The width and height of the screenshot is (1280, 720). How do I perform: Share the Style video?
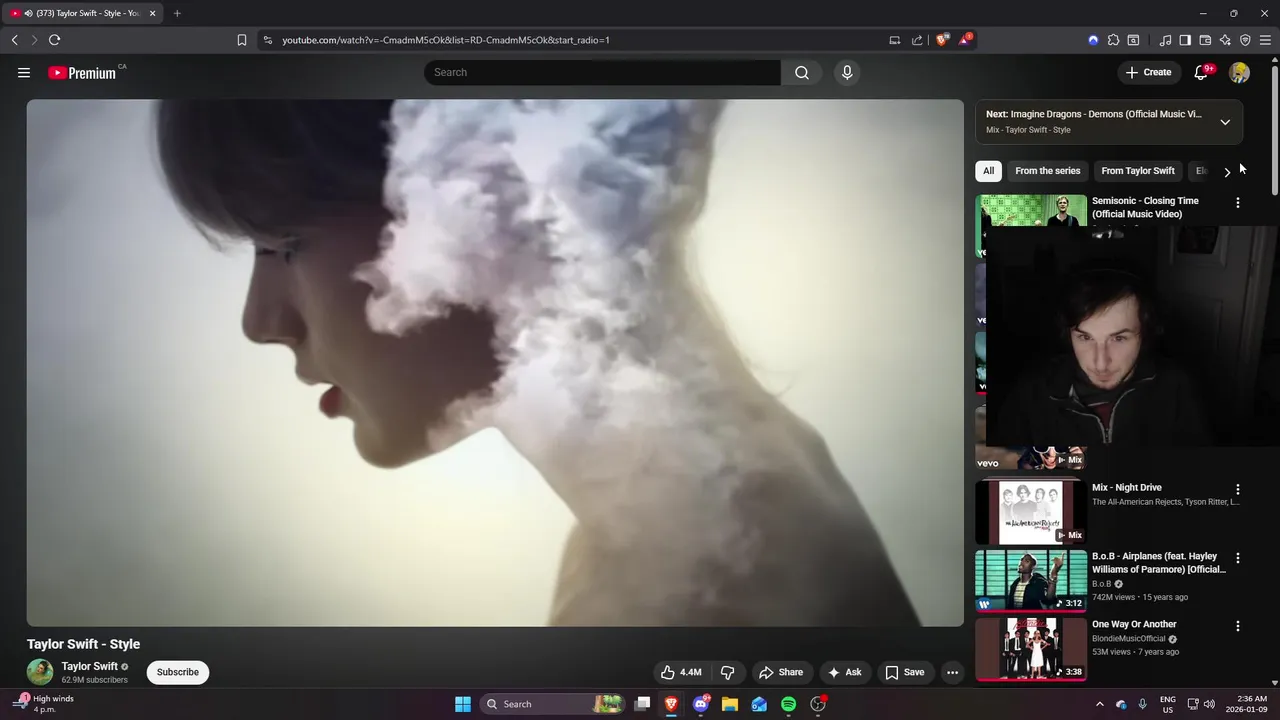pos(781,672)
